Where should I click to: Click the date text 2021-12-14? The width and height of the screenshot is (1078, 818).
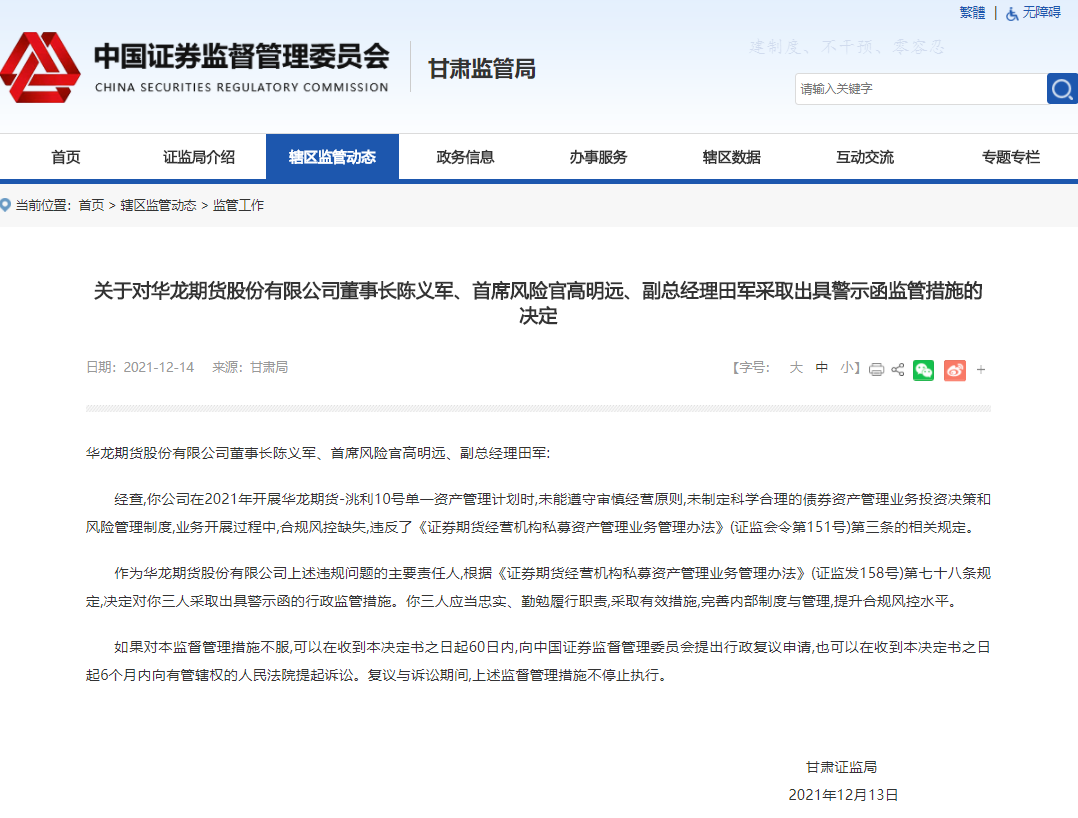point(159,368)
